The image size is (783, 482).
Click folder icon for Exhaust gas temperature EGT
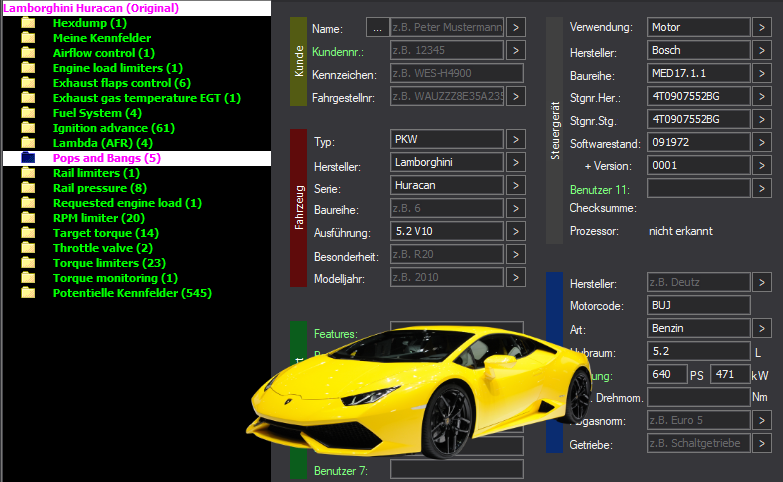pyautogui.click(x=28, y=98)
